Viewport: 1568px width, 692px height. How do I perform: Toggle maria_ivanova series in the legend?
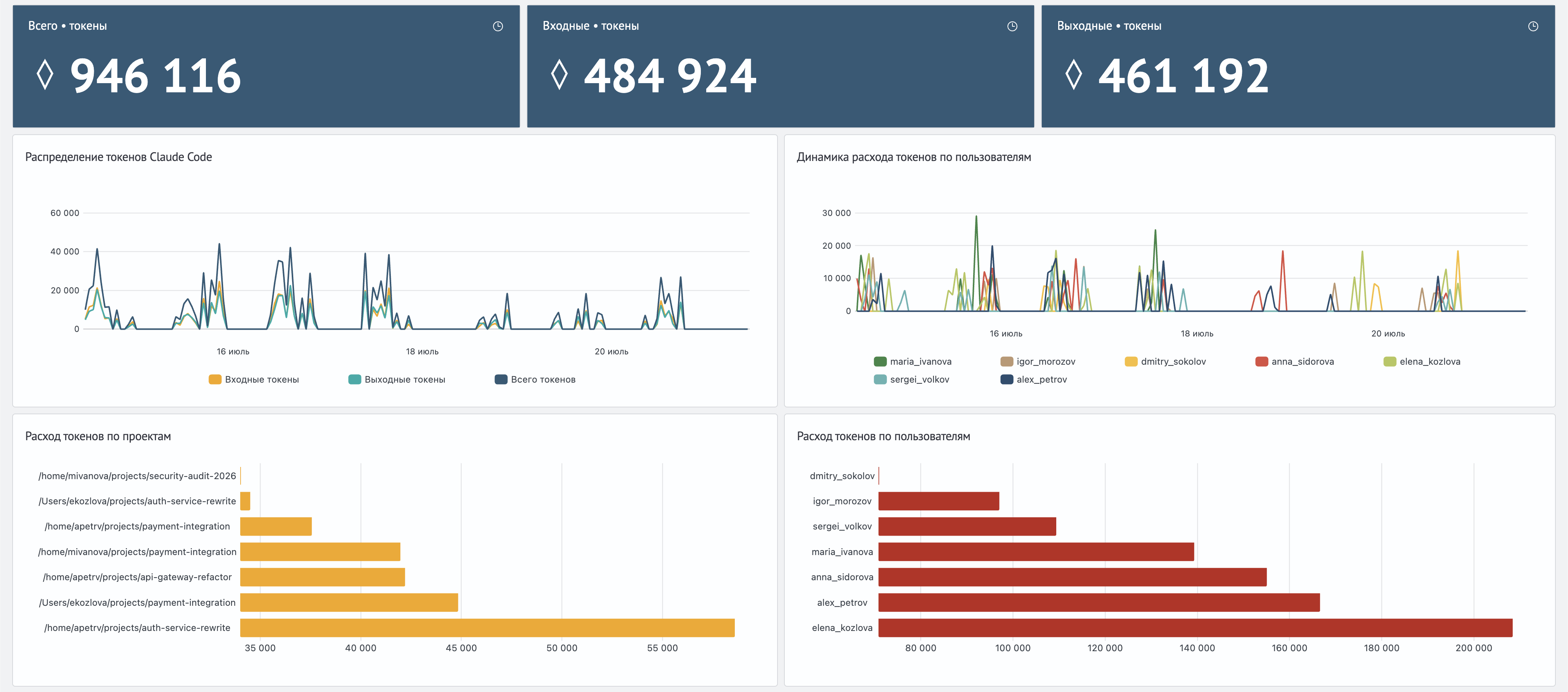[x=913, y=362]
